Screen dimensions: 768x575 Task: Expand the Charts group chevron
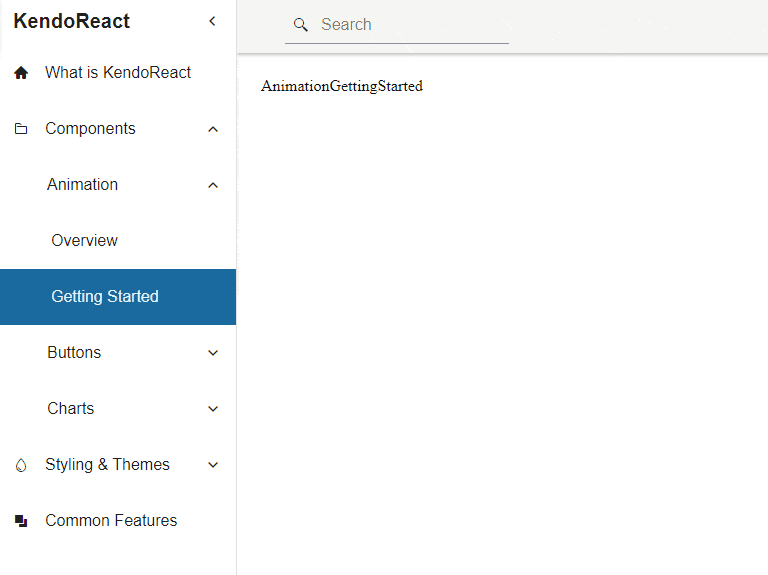tap(213, 409)
